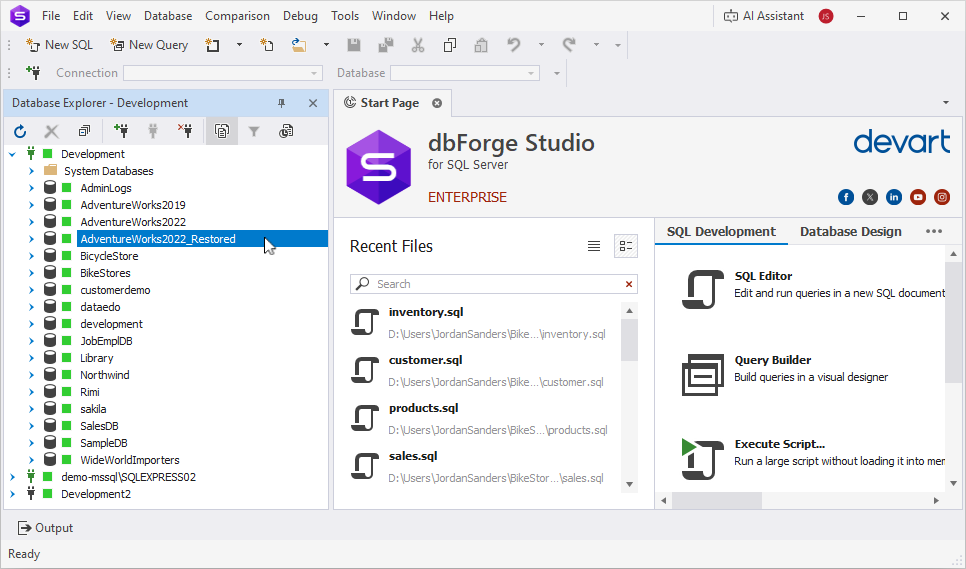Open the Database combo box
This screenshot has height=569, width=966.
[x=465, y=73]
